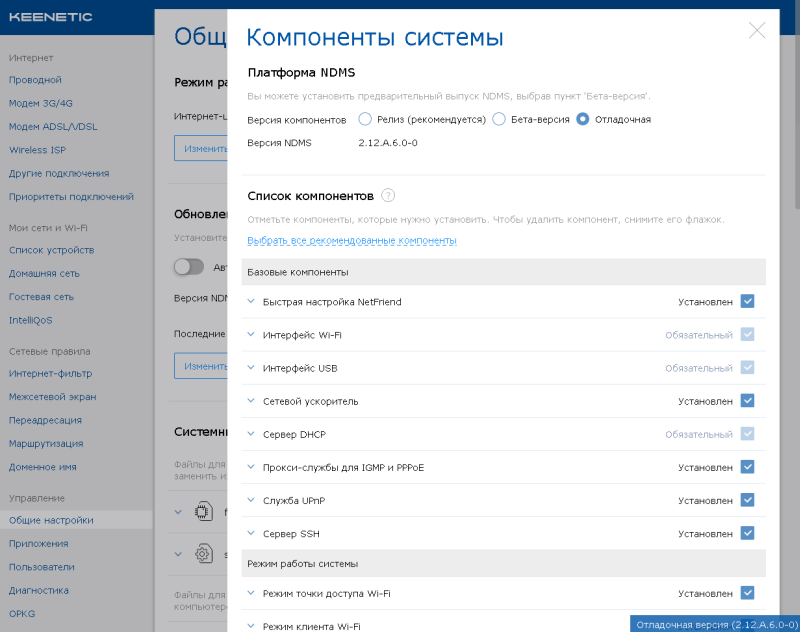The height and width of the screenshot is (632, 800).
Task: Expand Служба UPnP component details
Action: pyautogui.click(x=251, y=500)
